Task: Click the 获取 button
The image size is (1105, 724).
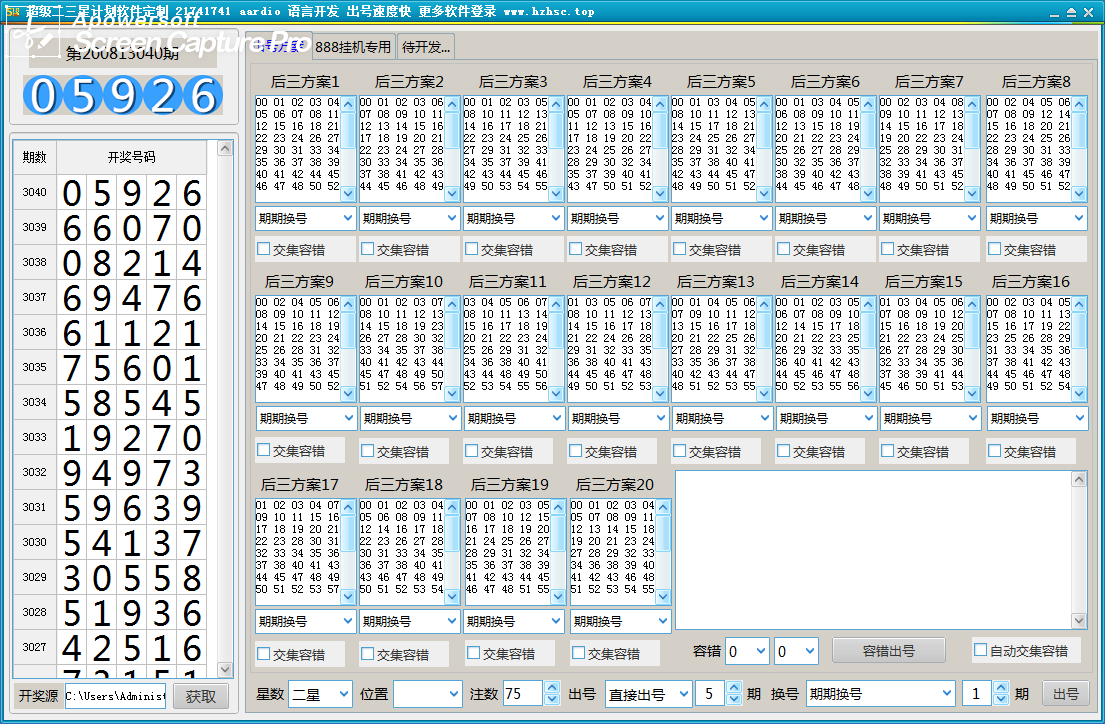Action: 201,697
